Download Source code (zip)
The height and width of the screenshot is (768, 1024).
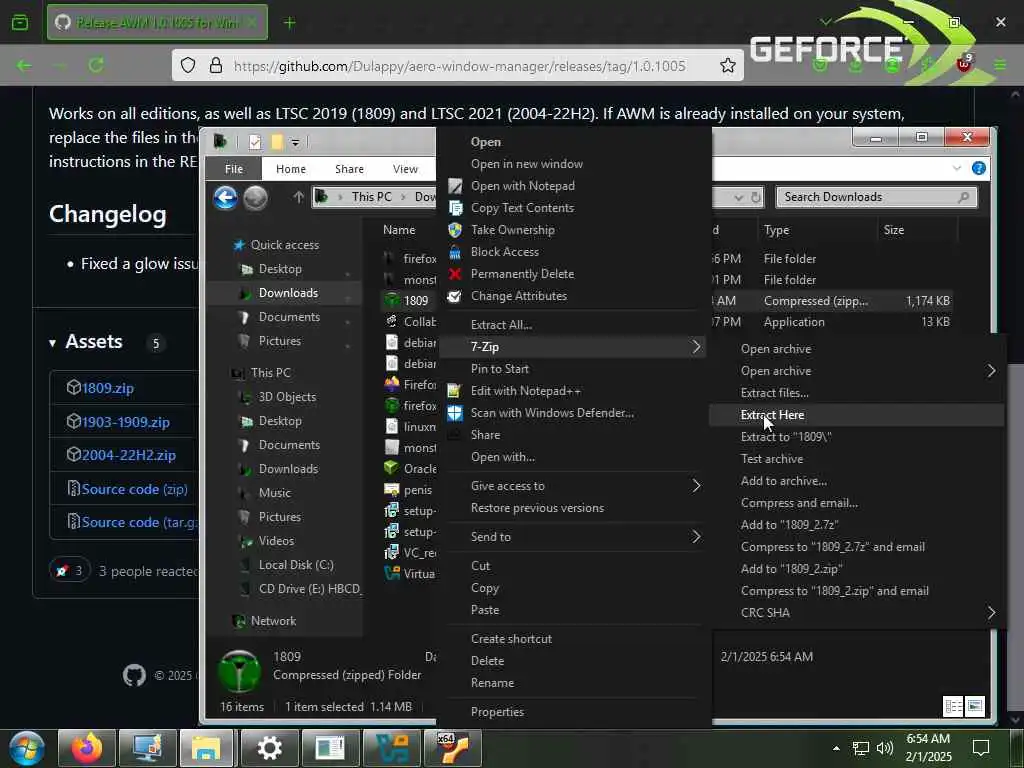pyautogui.click(x=135, y=489)
